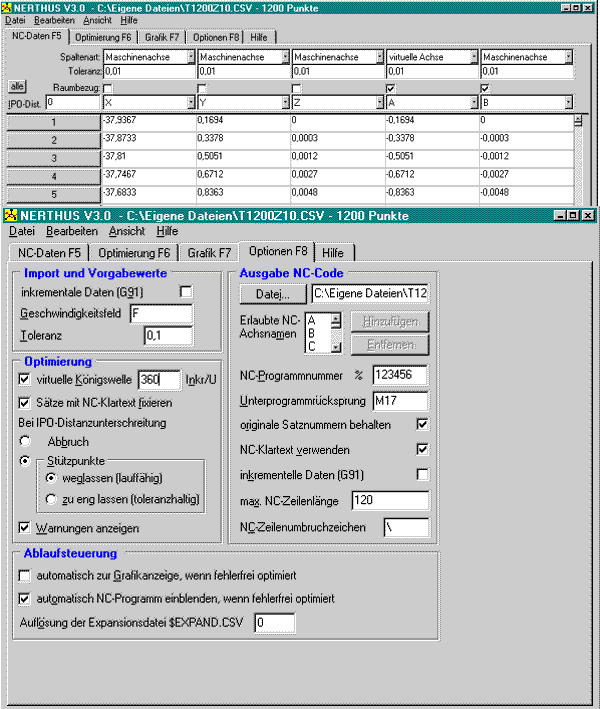Click row header 3 in data table

tap(53, 158)
